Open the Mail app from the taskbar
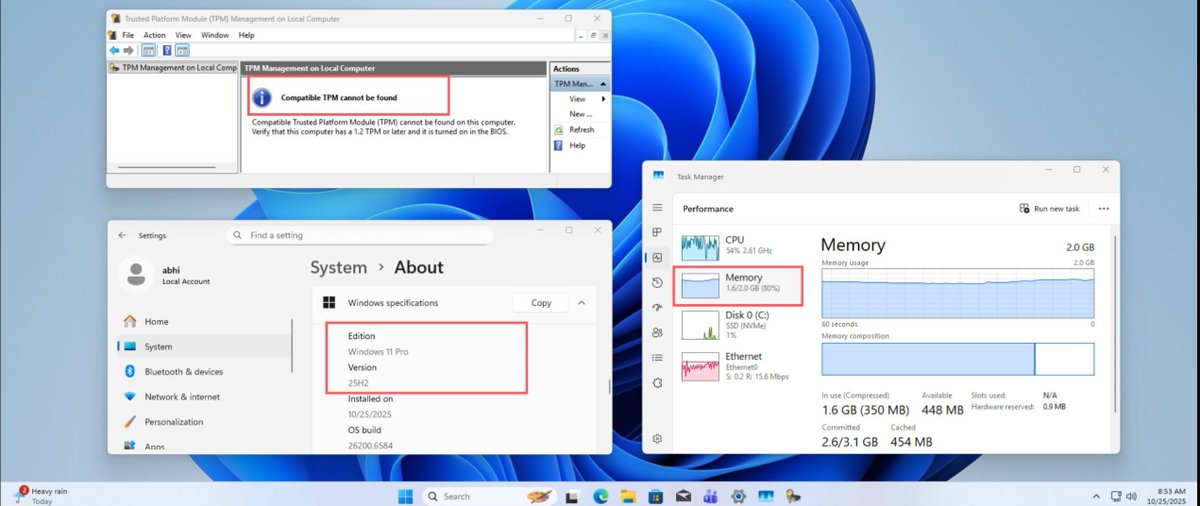The height and width of the screenshot is (506, 1200). (x=683, y=496)
